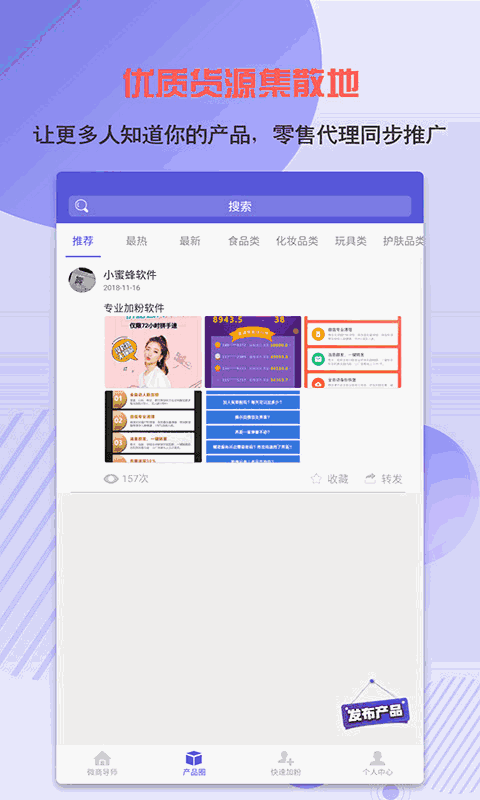Tap the 转发 share arrow icon

coord(370,479)
